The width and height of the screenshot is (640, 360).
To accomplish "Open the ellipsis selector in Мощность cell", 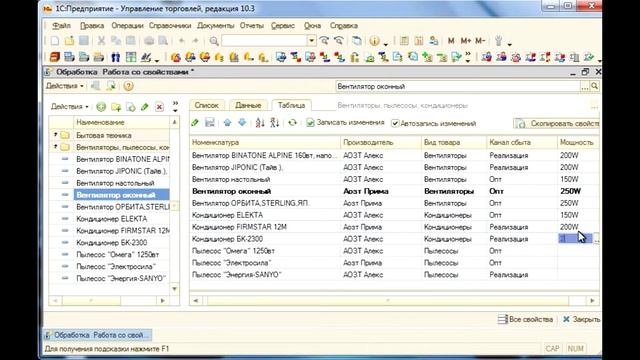I will point(596,239).
